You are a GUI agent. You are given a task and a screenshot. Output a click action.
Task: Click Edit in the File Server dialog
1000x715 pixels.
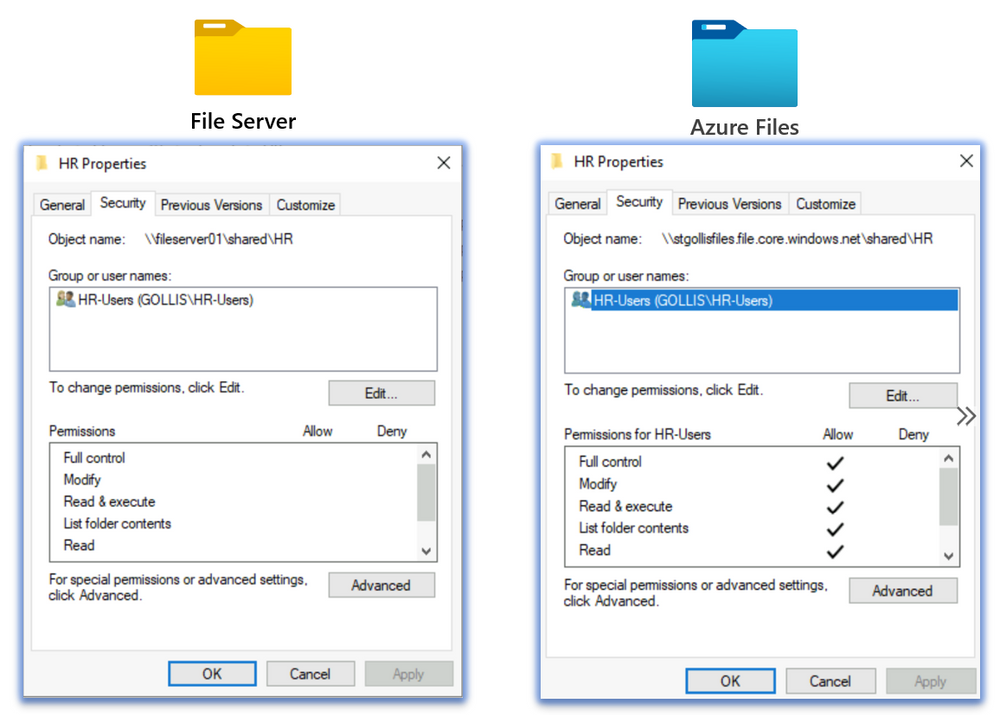tap(381, 392)
